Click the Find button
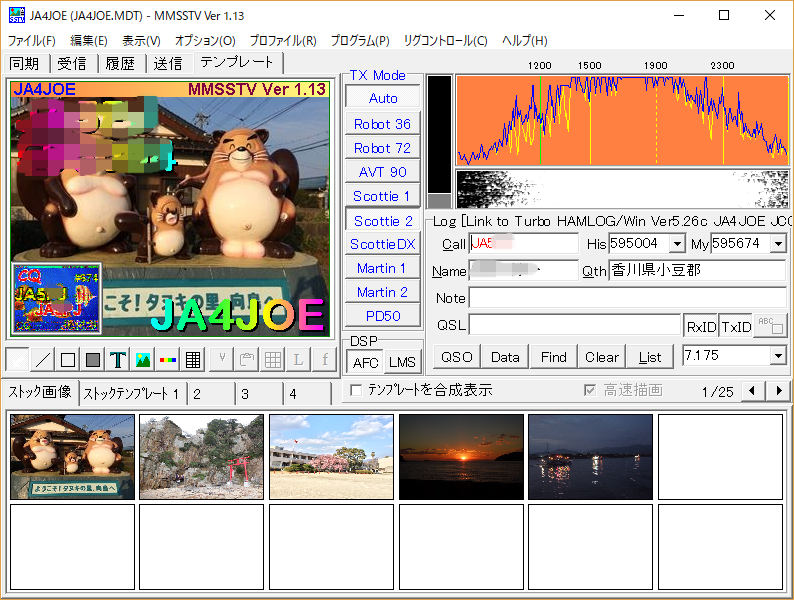Viewport: 794px width, 600px height. tap(553, 357)
